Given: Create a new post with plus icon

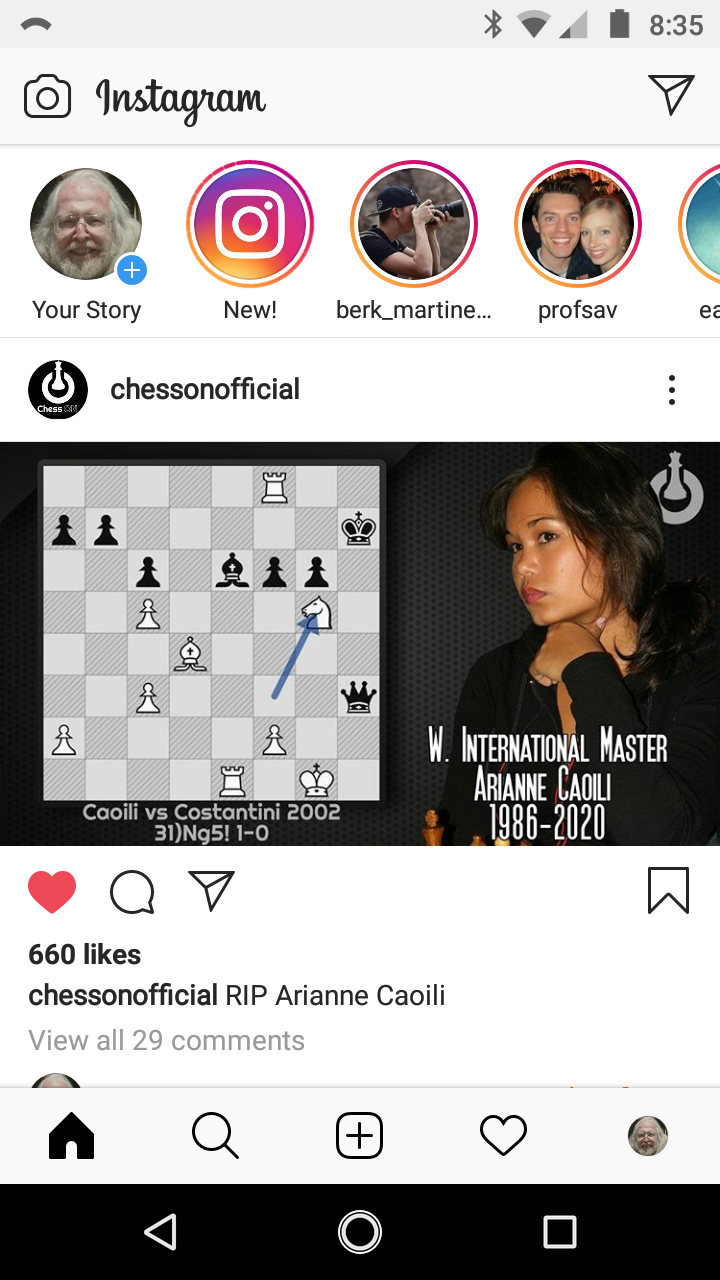Looking at the screenshot, I should click(x=359, y=1136).
